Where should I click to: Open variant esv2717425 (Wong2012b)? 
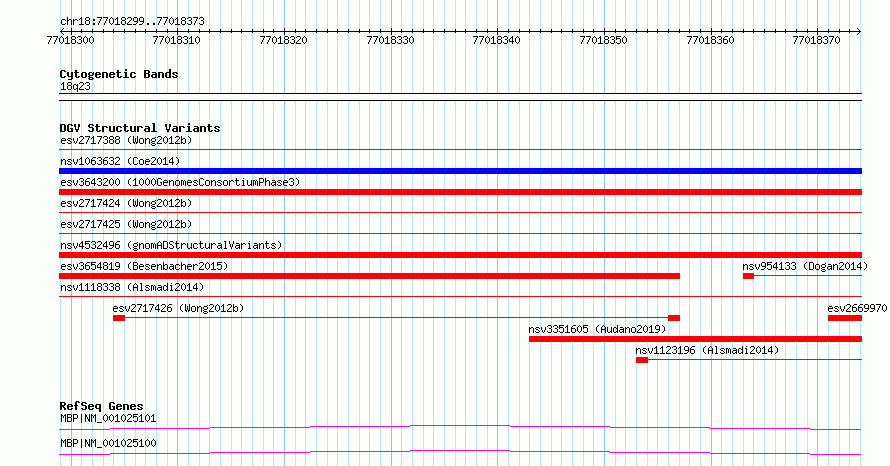pyautogui.click(x=126, y=224)
